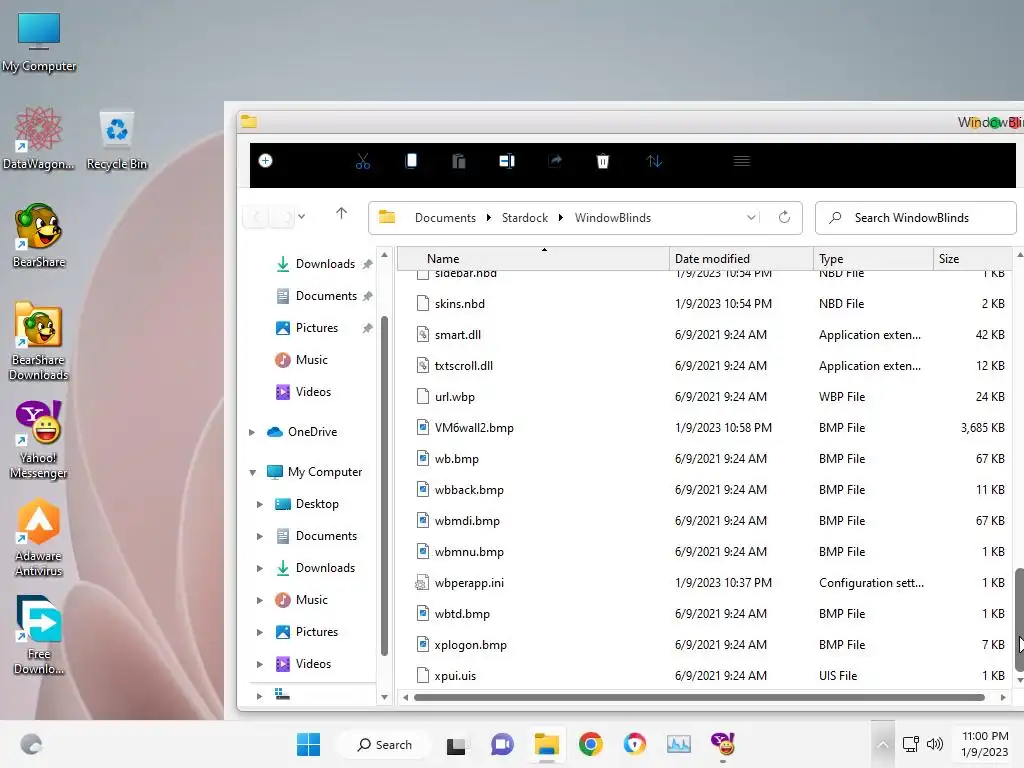Image resolution: width=1024 pixels, height=768 pixels.
Task: Expand the OneDrive tree node
Action: coord(252,432)
